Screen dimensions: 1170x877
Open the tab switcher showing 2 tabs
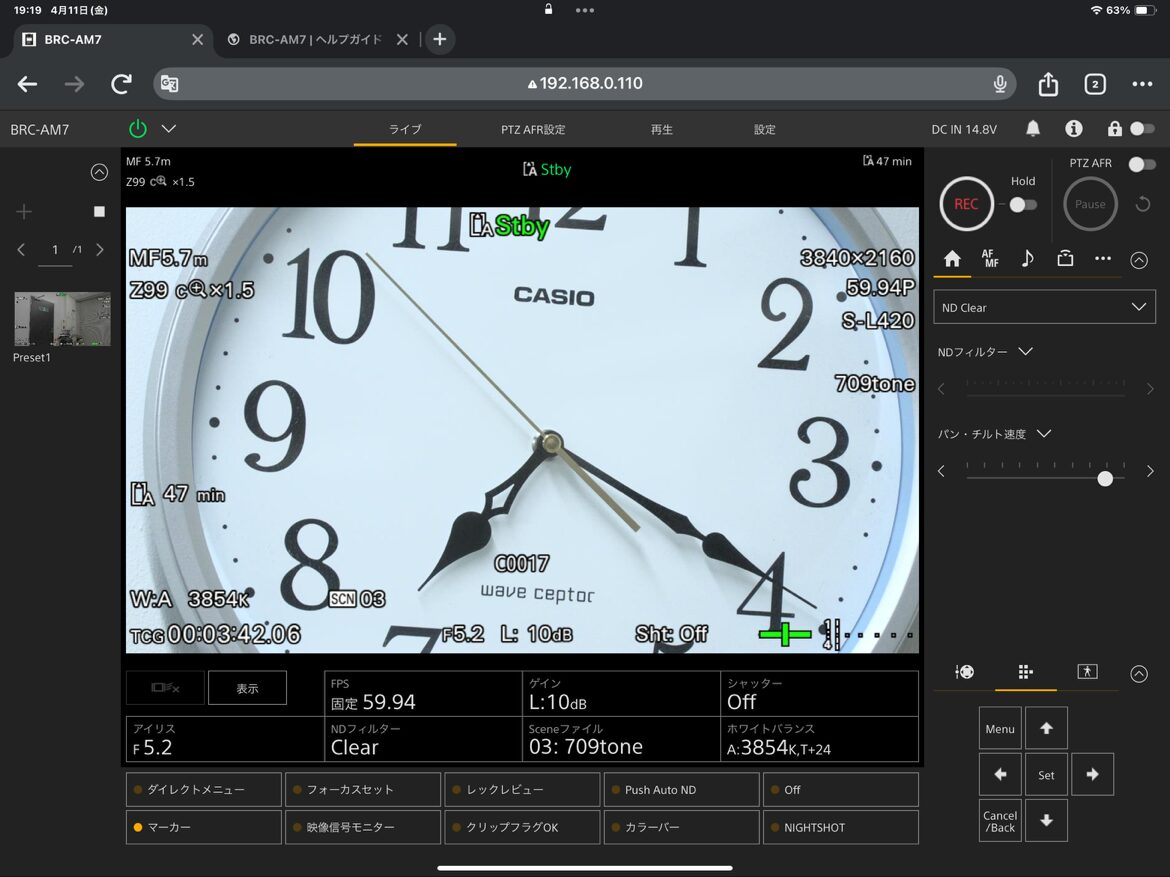1095,84
